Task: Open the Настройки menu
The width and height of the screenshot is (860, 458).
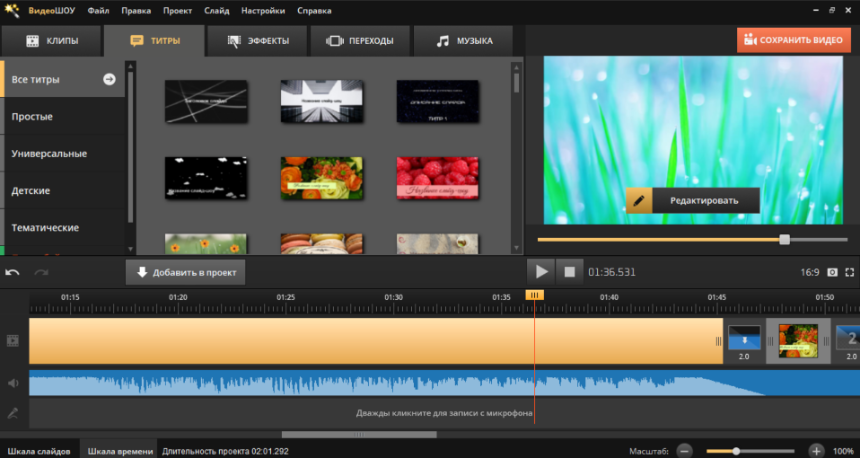Action: coord(263,10)
